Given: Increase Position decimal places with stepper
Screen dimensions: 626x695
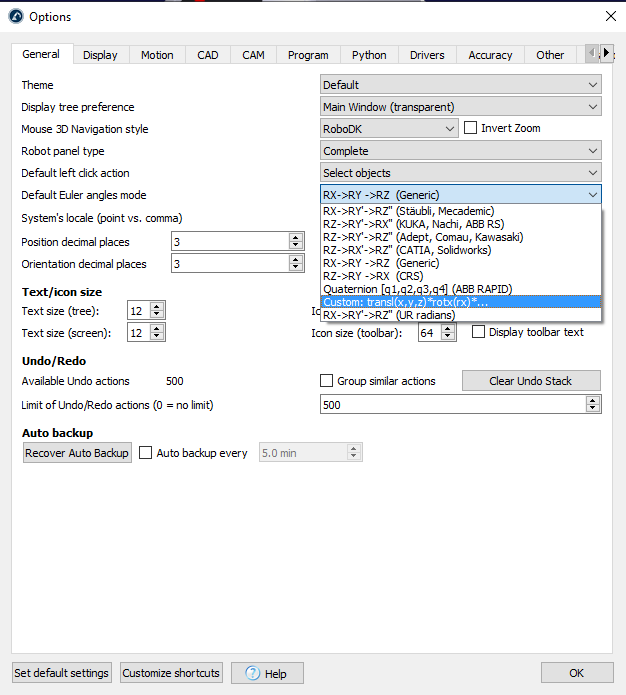Looking at the screenshot, I should tap(295, 238).
